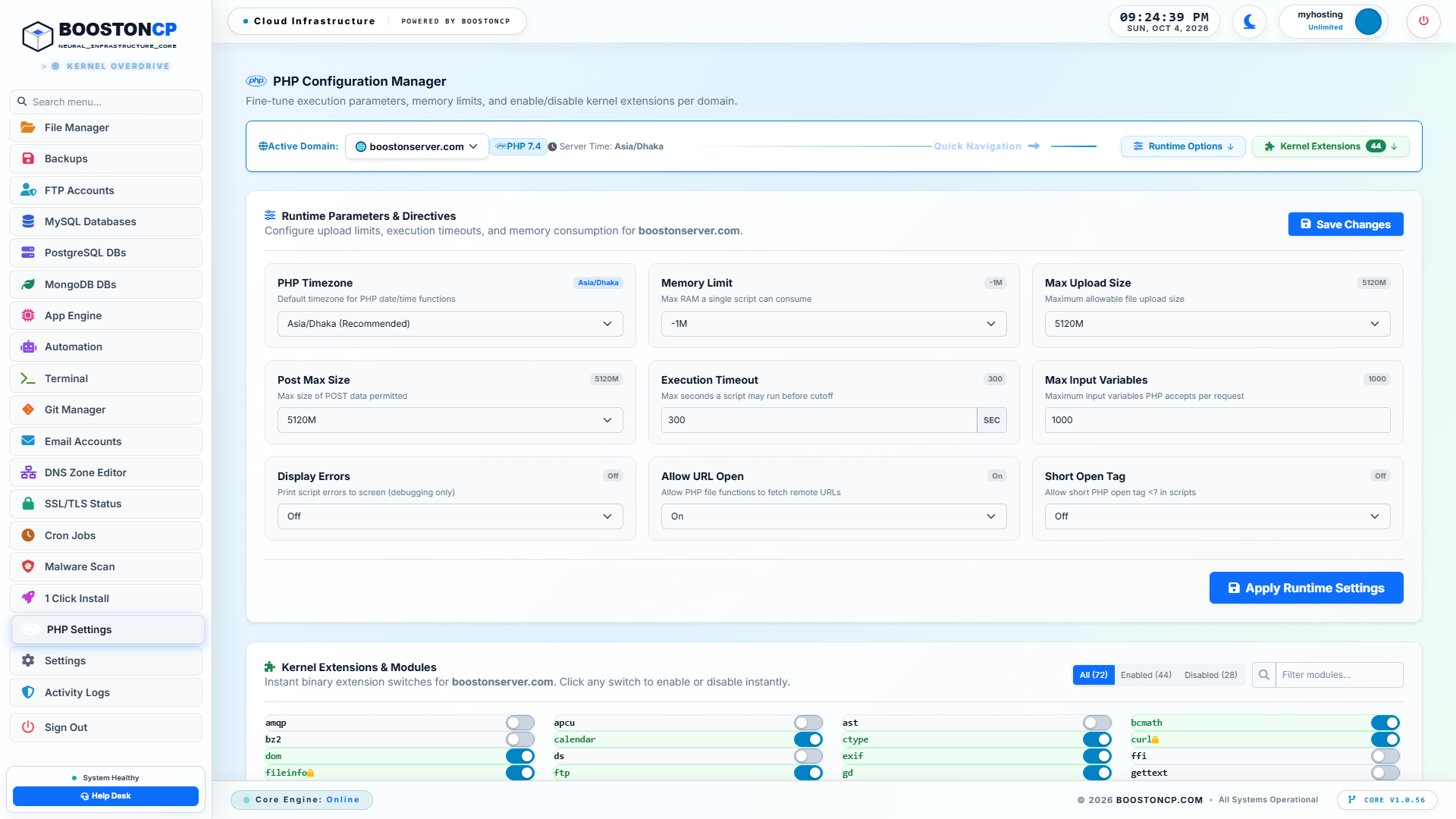Toggle the dom extension switch
Viewport: 1456px width, 819px height.
point(520,756)
